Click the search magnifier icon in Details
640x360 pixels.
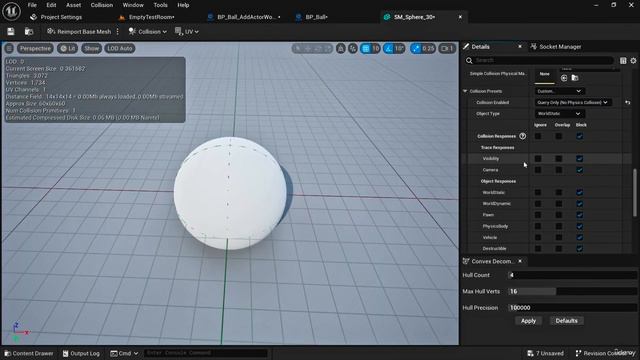click(469, 60)
